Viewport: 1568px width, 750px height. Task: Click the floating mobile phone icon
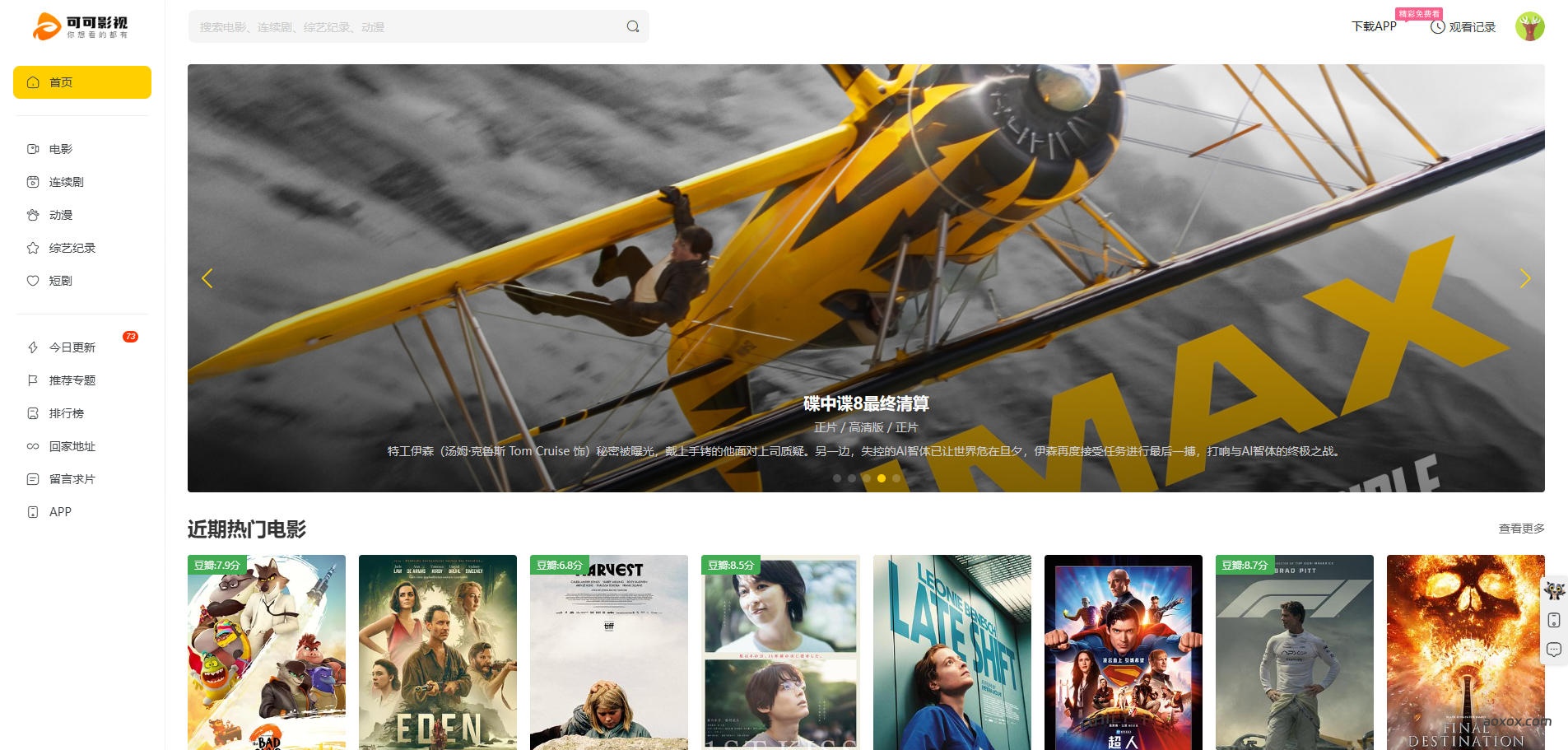tap(1554, 620)
